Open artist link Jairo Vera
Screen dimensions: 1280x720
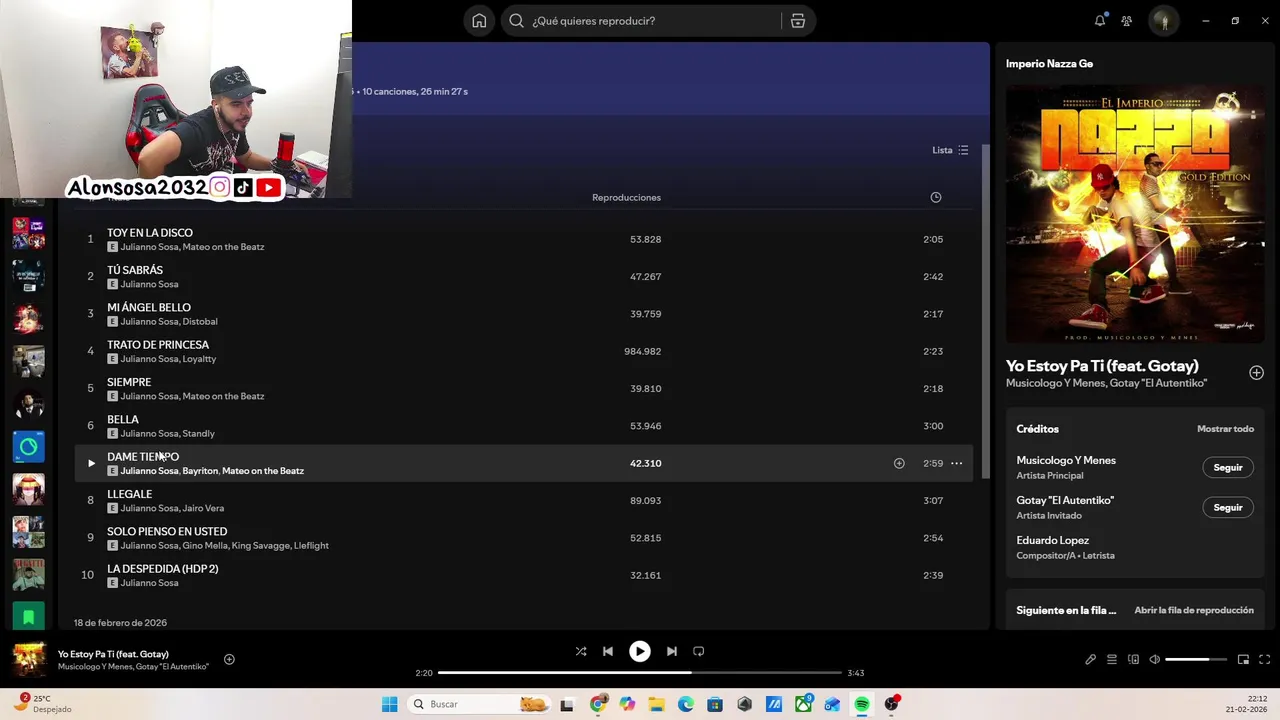(x=204, y=509)
